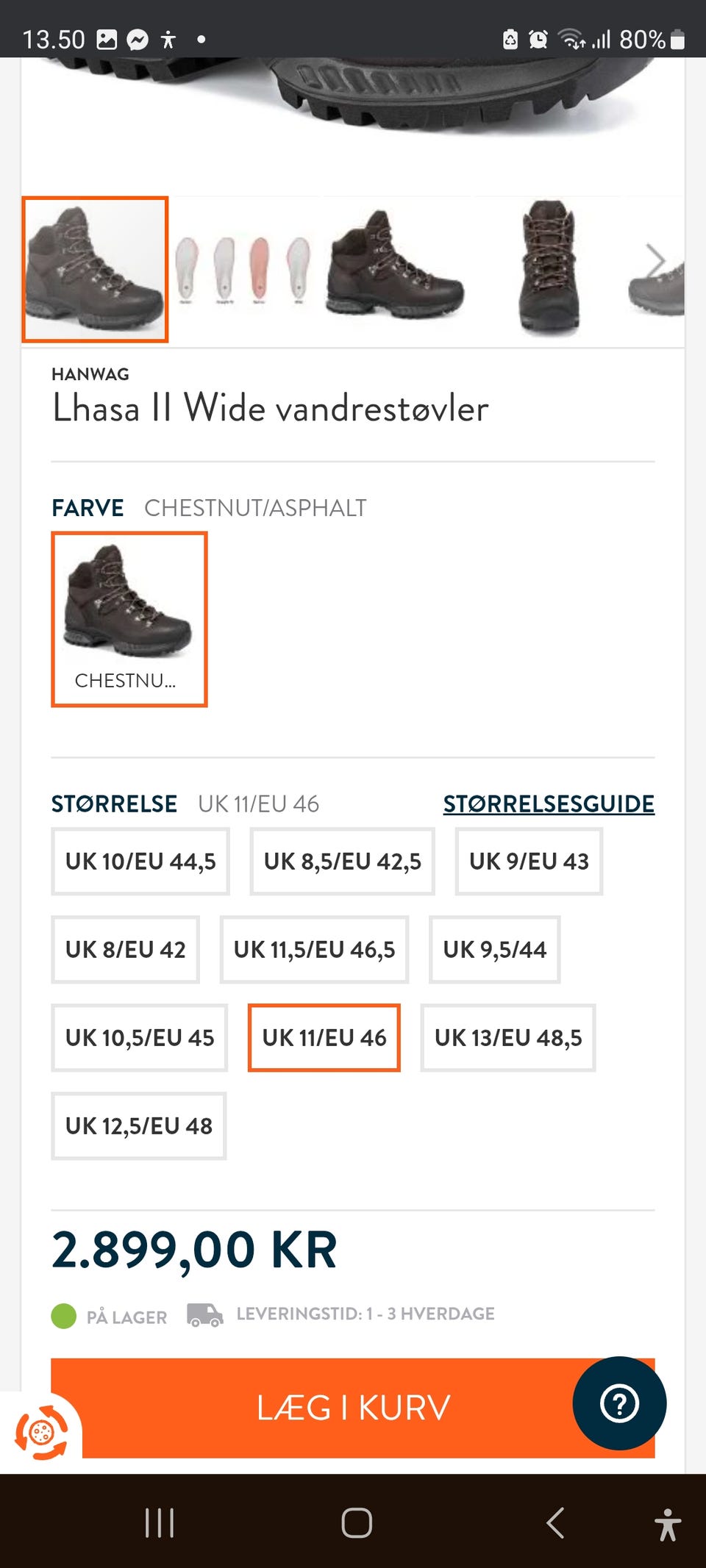Tap the accessibility figure icon in navigation bar

click(x=668, y=1524)
